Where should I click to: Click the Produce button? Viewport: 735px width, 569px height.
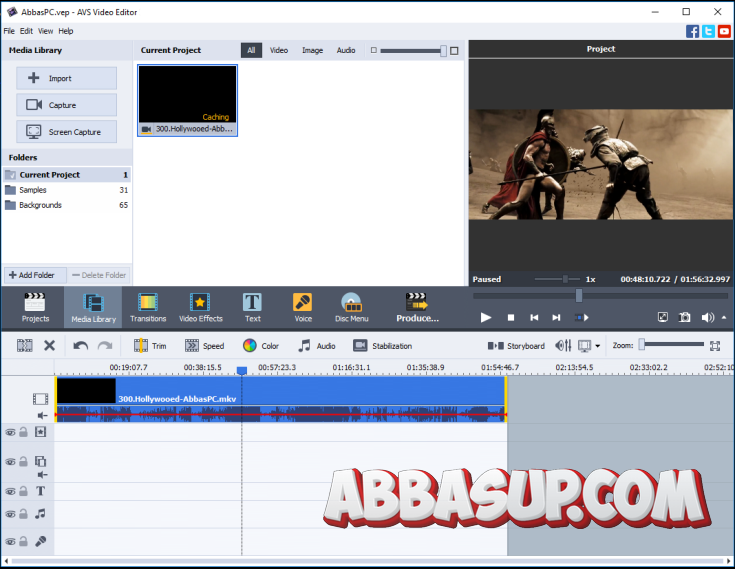(x=417, y=307)
